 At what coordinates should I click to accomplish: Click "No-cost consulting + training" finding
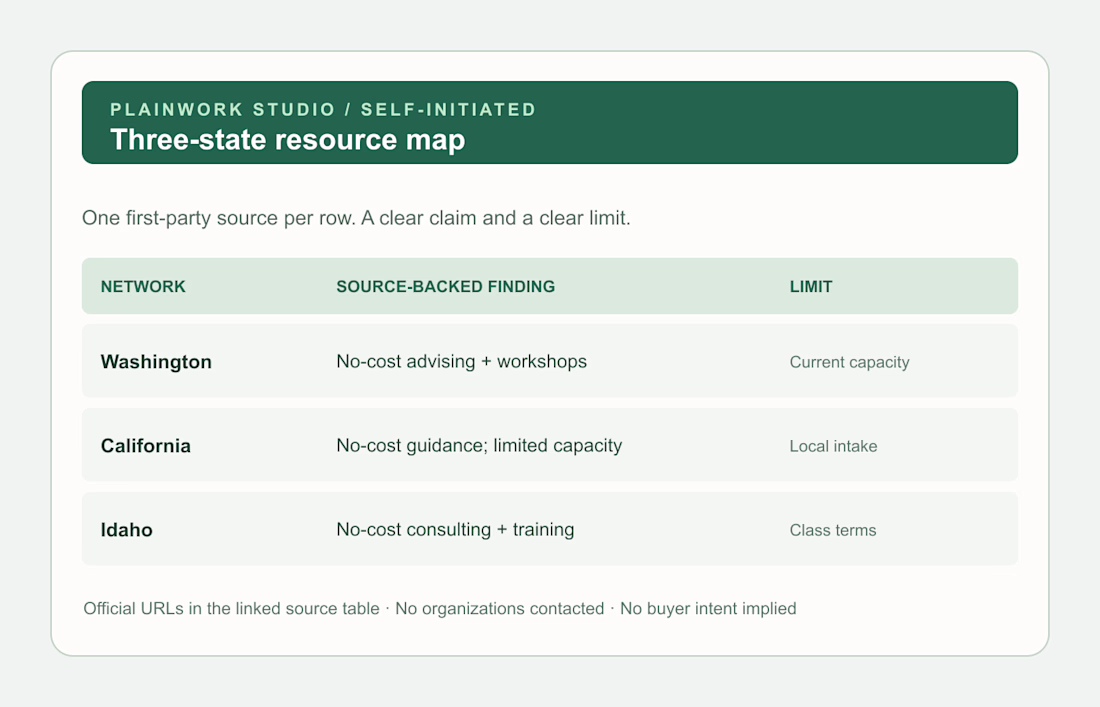(455, 530)
